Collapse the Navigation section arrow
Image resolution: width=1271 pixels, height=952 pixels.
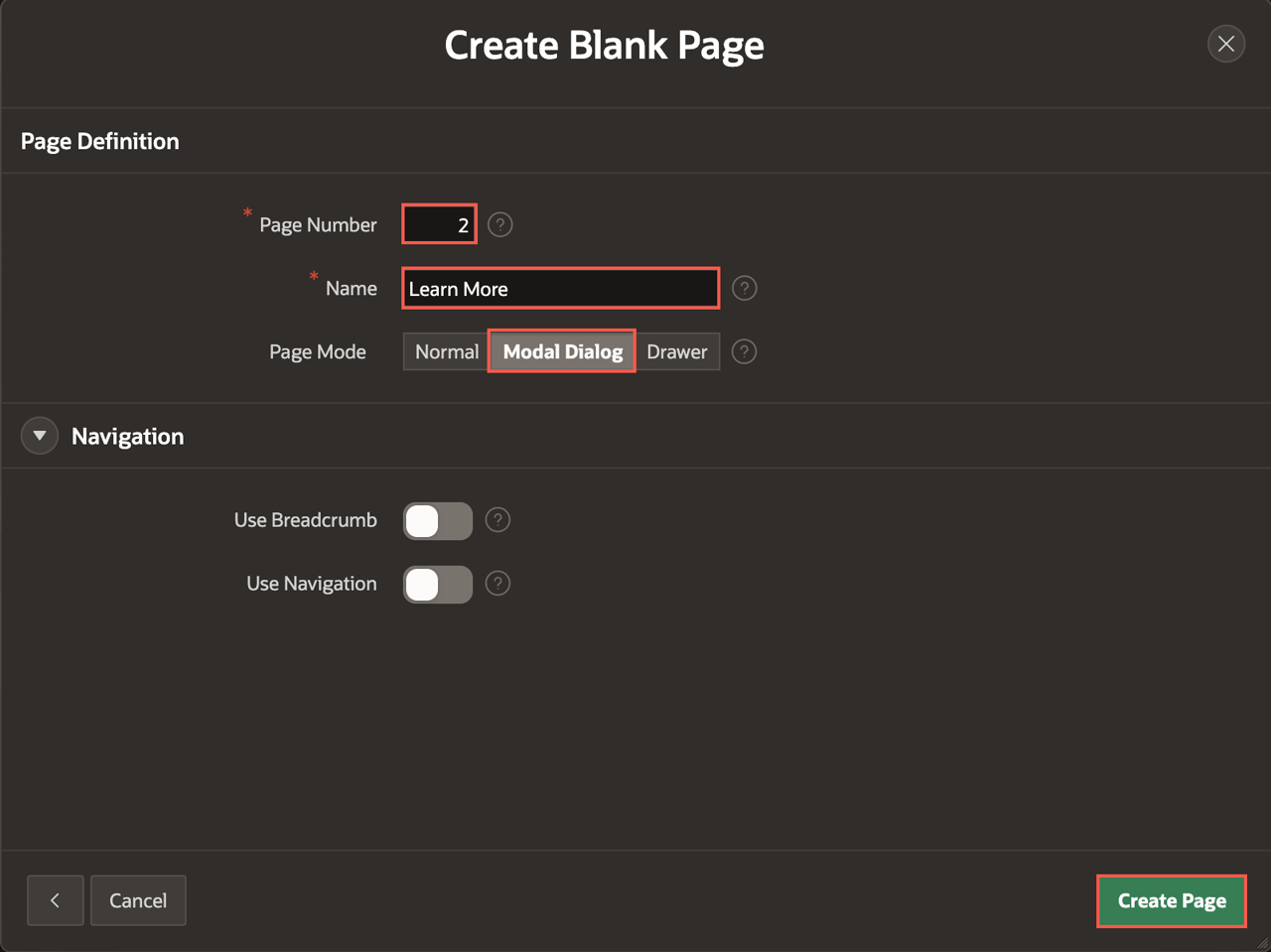tap(40, 436)
